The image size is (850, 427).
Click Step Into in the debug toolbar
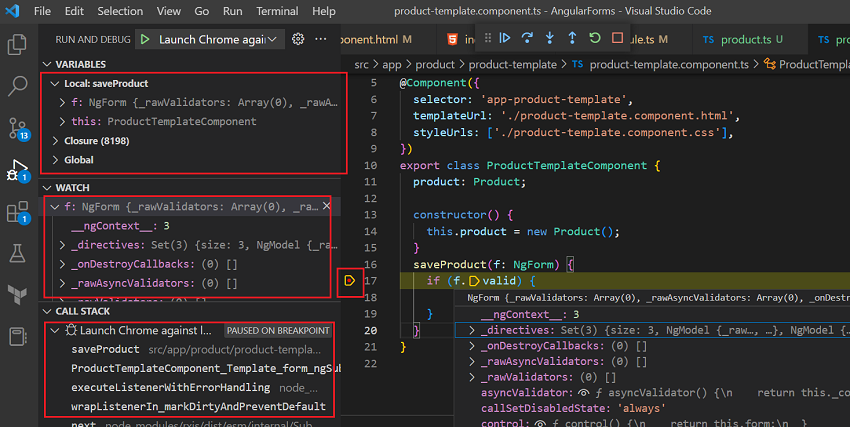(x=549, y=38)
